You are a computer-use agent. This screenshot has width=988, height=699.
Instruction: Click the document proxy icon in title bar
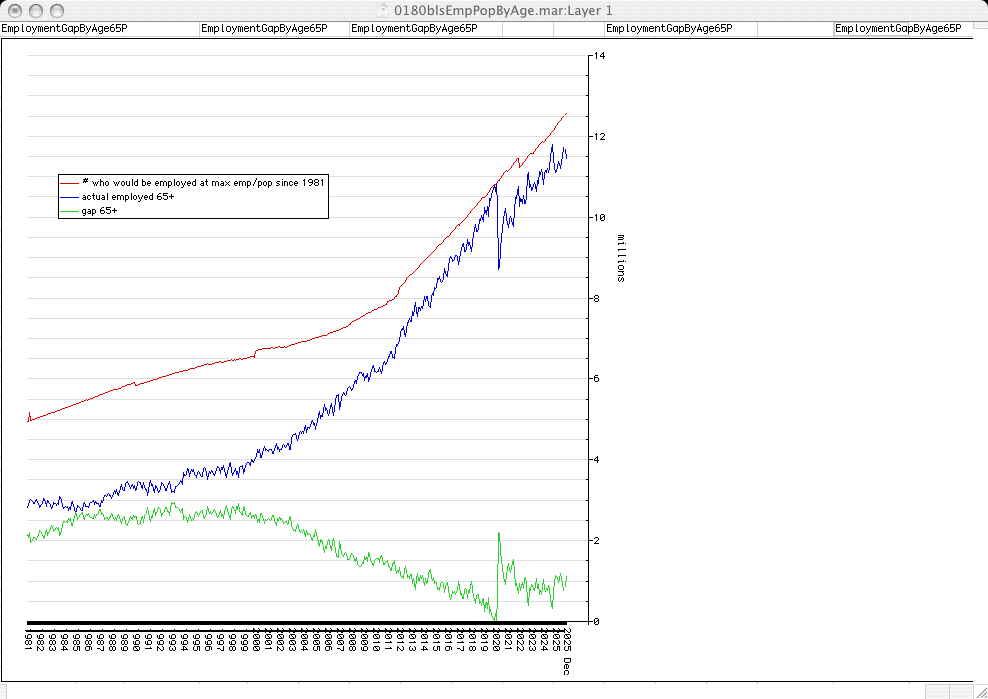tap(384, 9)
